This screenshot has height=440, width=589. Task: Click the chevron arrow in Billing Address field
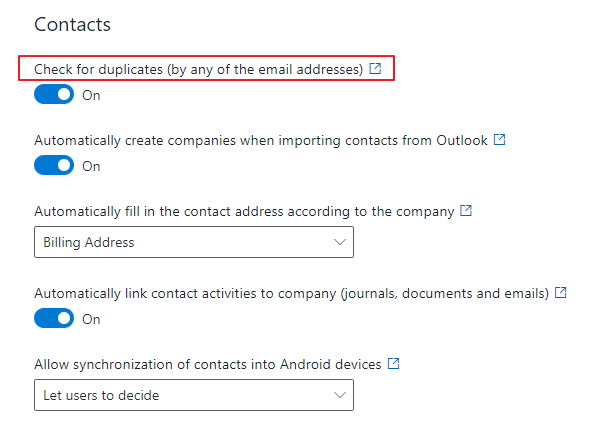[x=340, y=242]
